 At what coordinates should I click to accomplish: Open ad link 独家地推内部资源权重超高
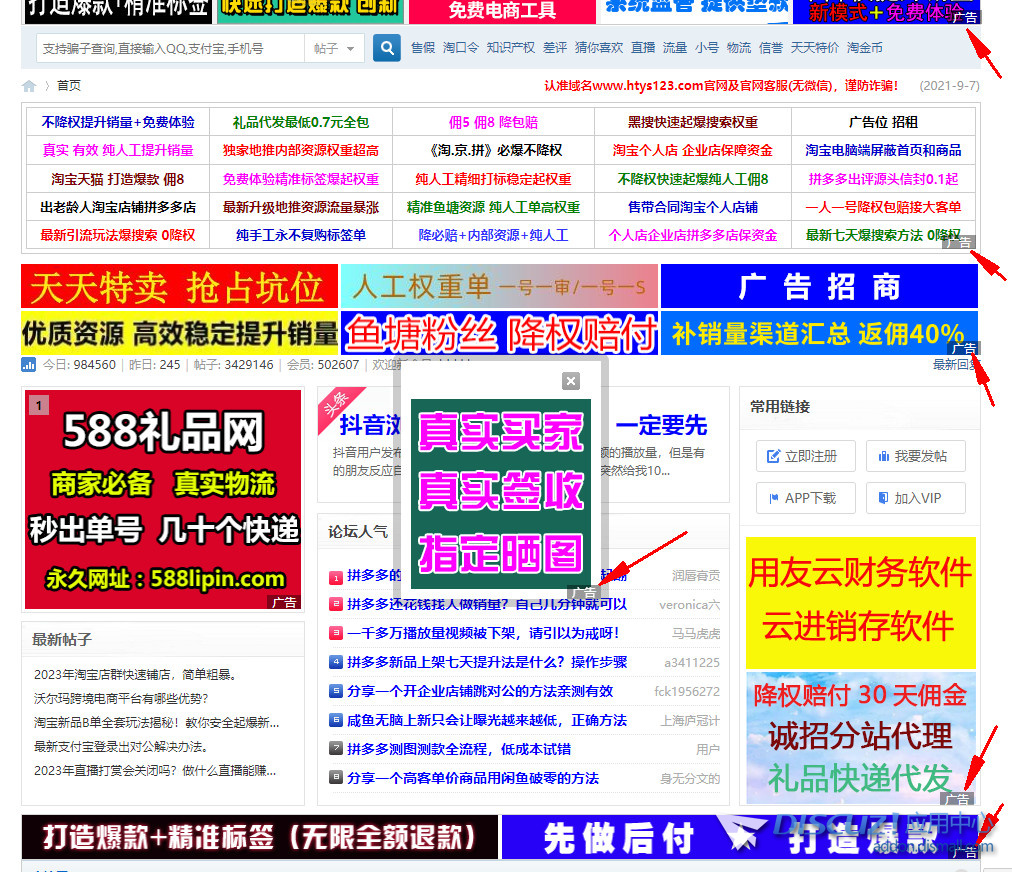coord(301,150)
